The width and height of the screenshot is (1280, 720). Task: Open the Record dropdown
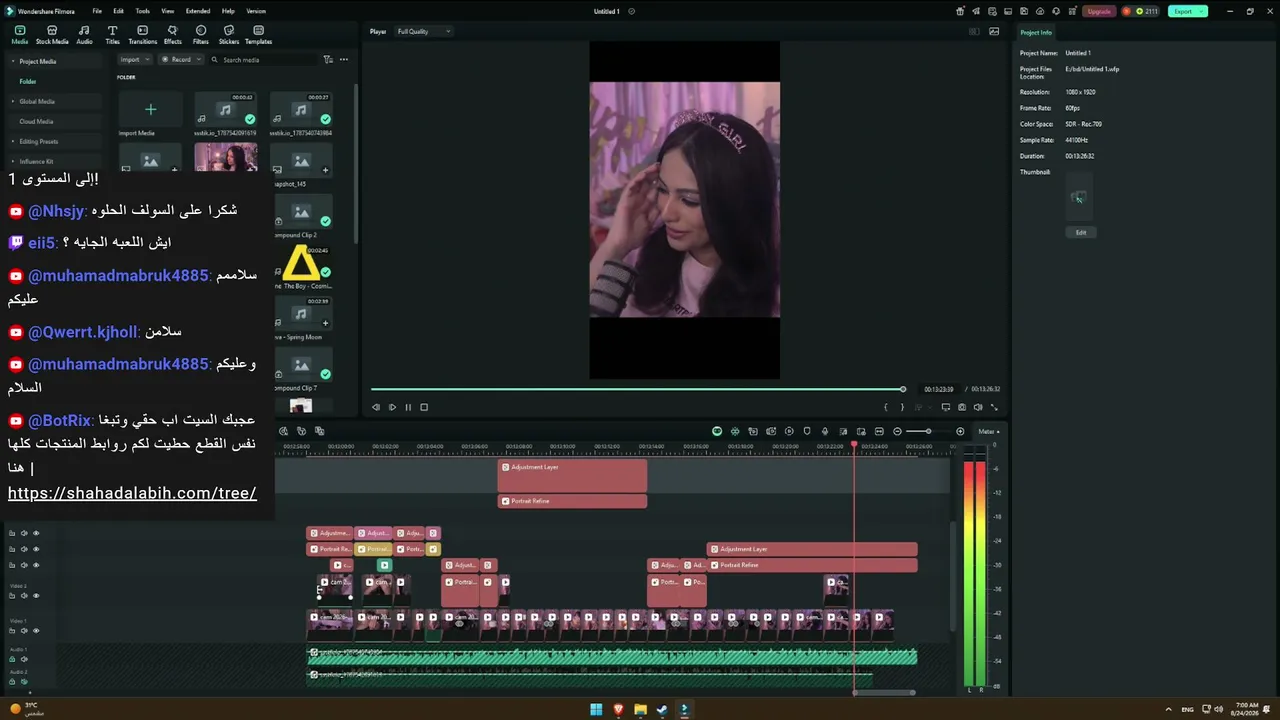[181, 60]
